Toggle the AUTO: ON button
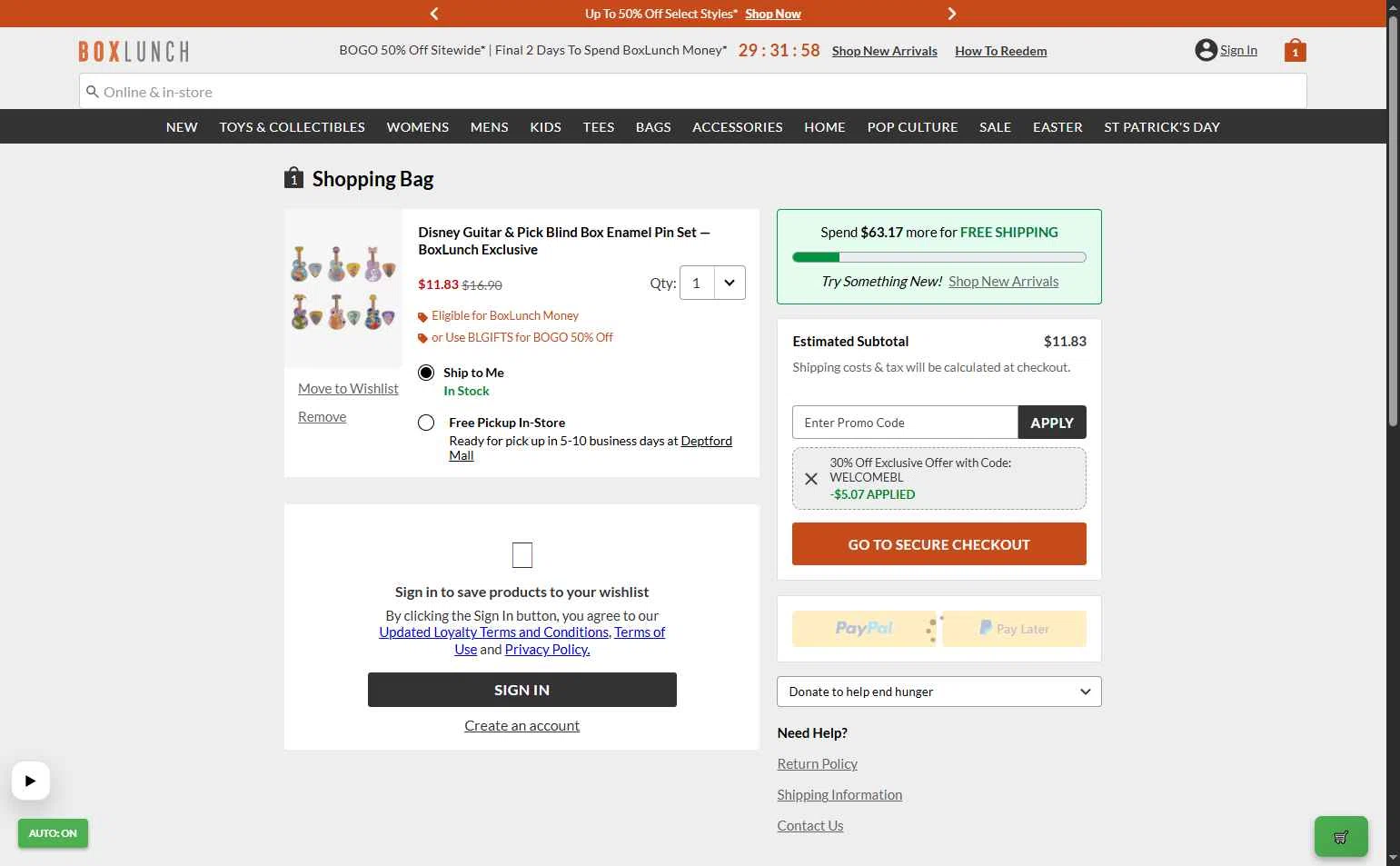Screen dimensions: 1400x866 [x=53, y=833]
